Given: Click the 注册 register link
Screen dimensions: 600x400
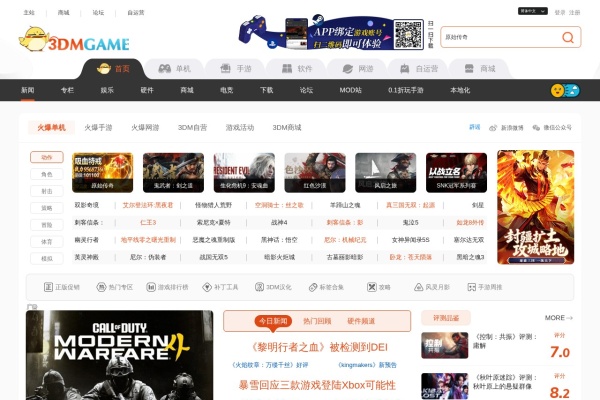Looking at the screenshot, I should click(574, 13).
